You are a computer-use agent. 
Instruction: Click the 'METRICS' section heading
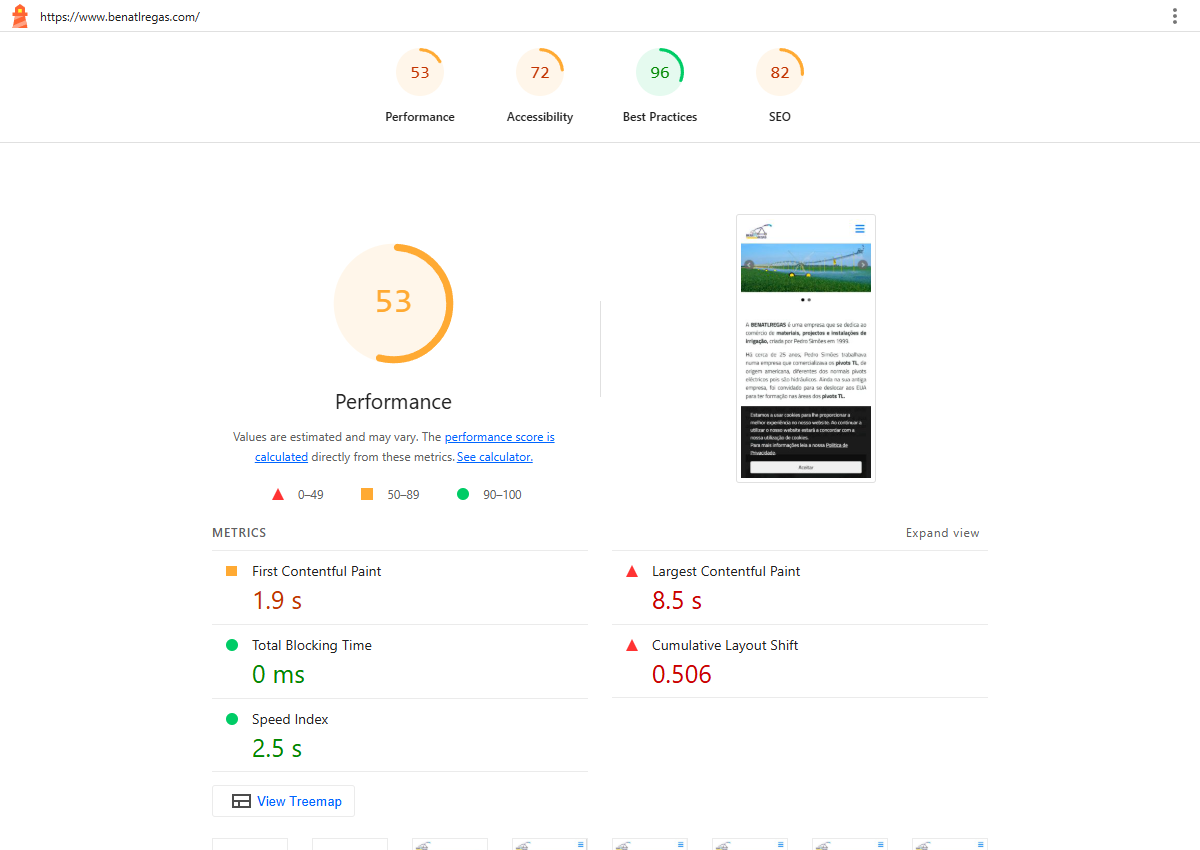click(239, 533)
